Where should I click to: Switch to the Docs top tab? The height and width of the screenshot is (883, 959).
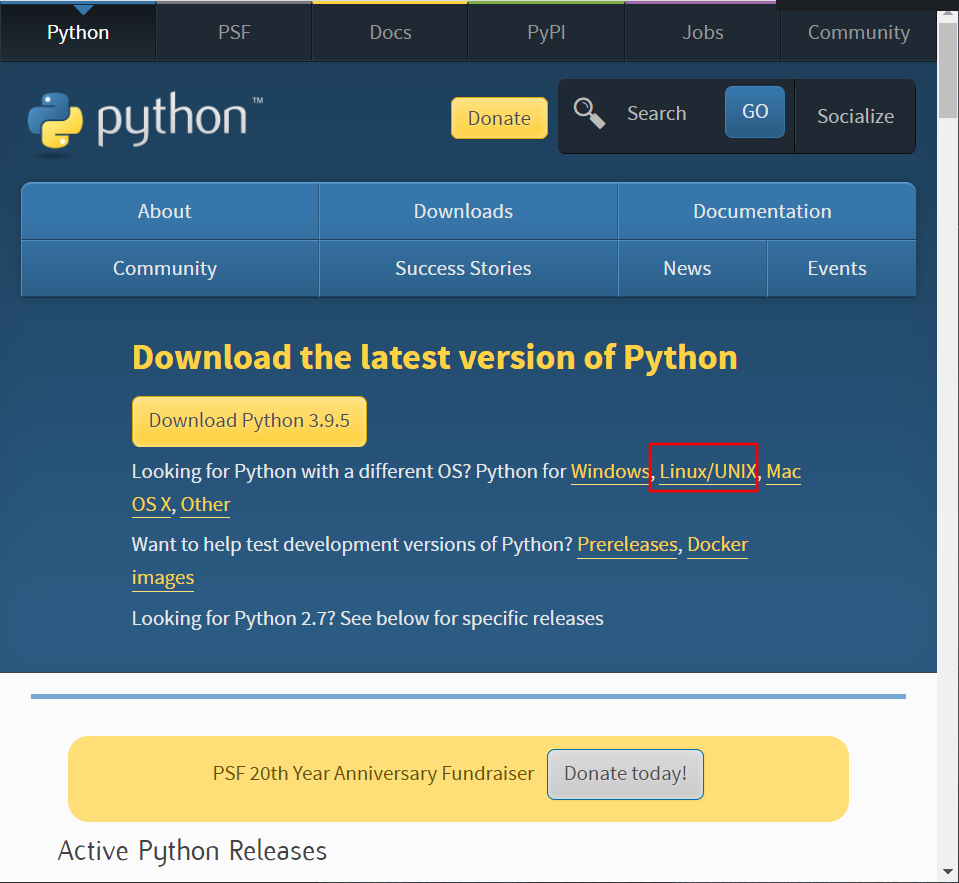pyautogui.click(x=390, y=32)
